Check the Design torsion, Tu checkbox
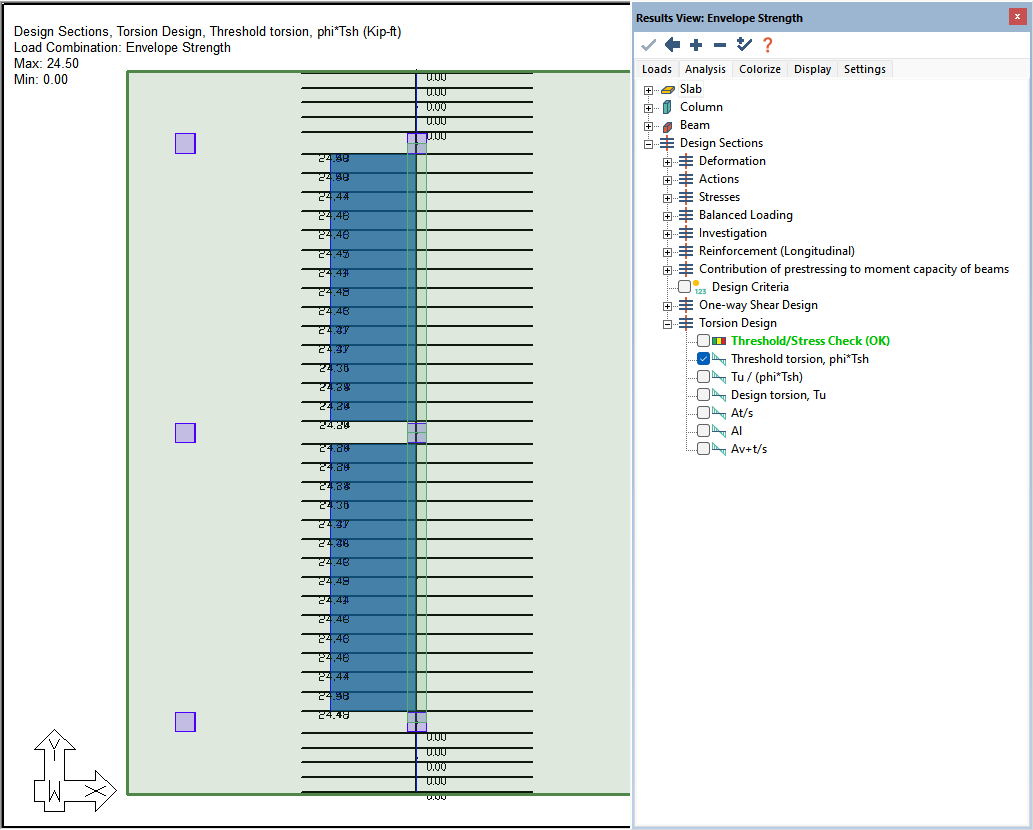This screenshot has width=1033, height=830. pos(704,395)
